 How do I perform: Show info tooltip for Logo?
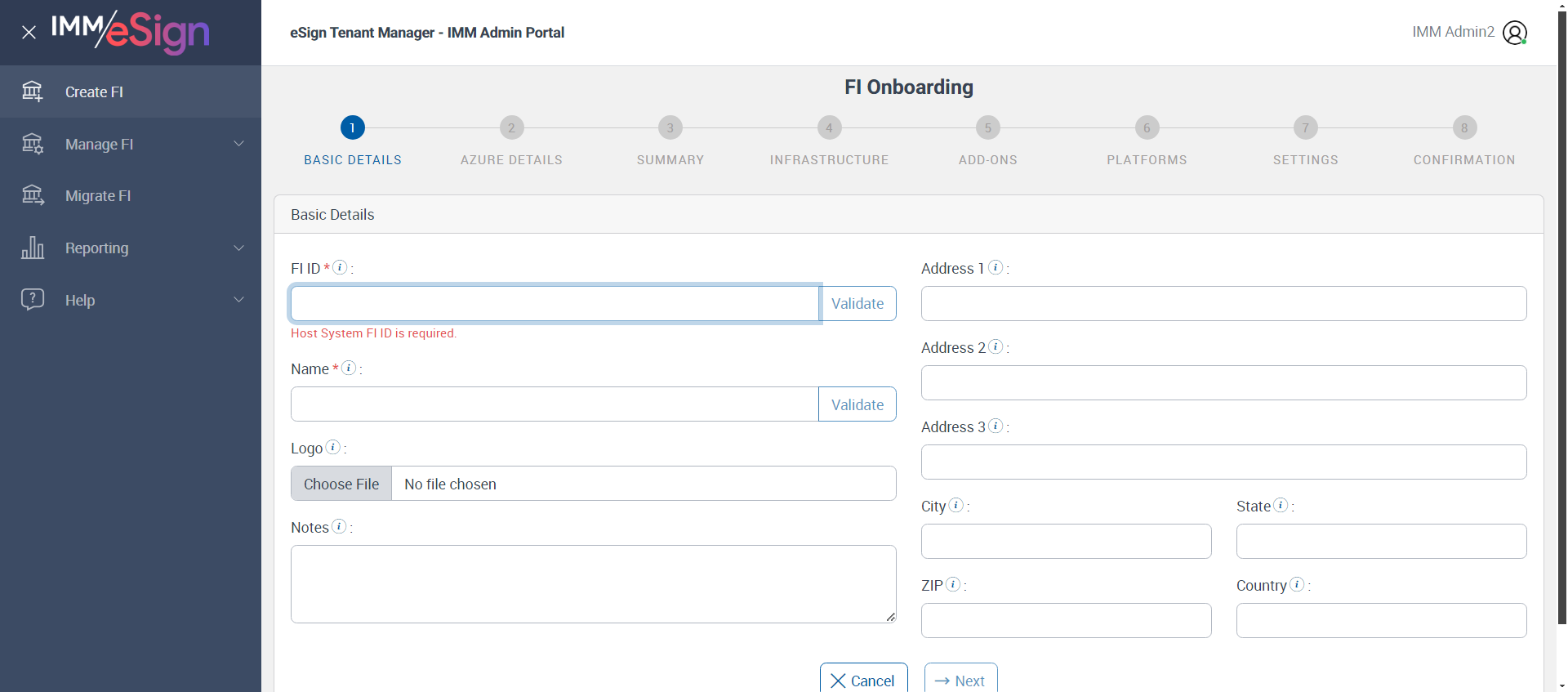coord(333,447)
